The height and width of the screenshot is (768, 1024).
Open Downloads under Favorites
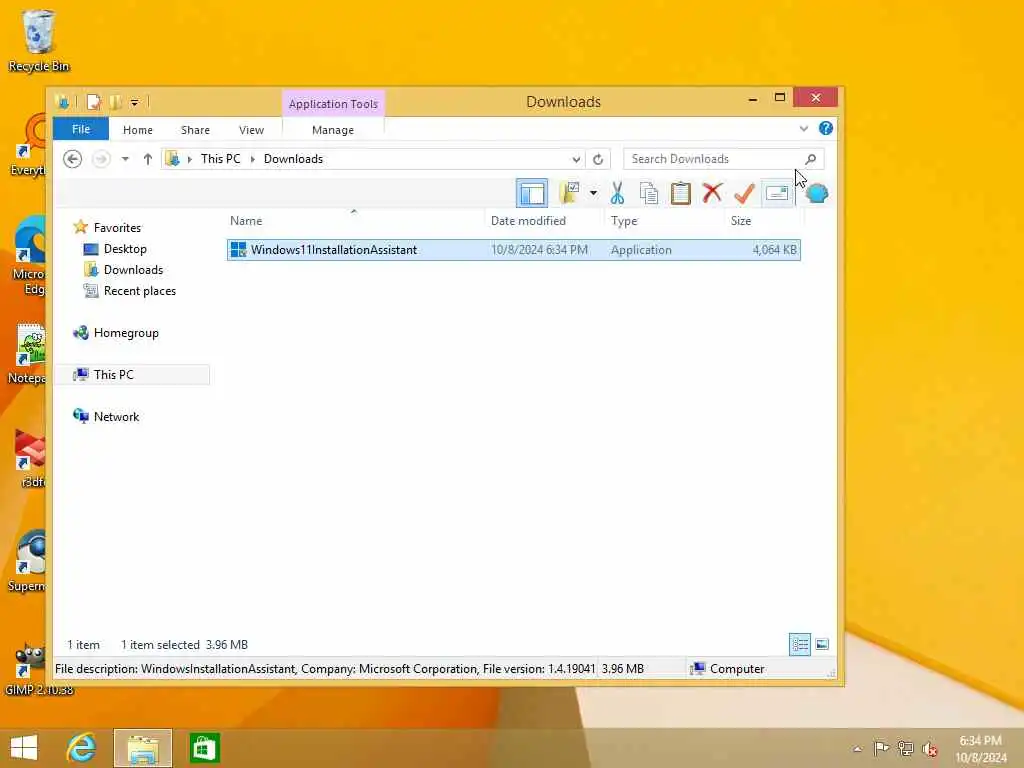[133, 270]
